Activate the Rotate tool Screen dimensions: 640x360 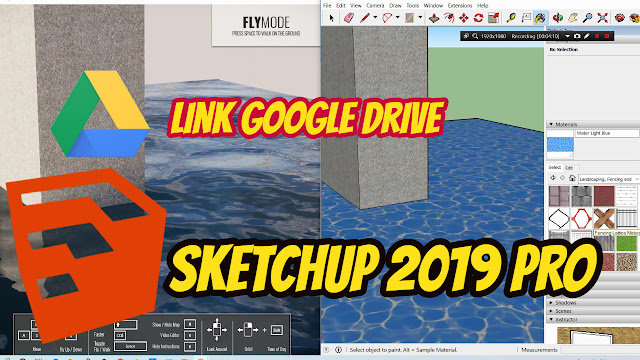pos(478,18)
